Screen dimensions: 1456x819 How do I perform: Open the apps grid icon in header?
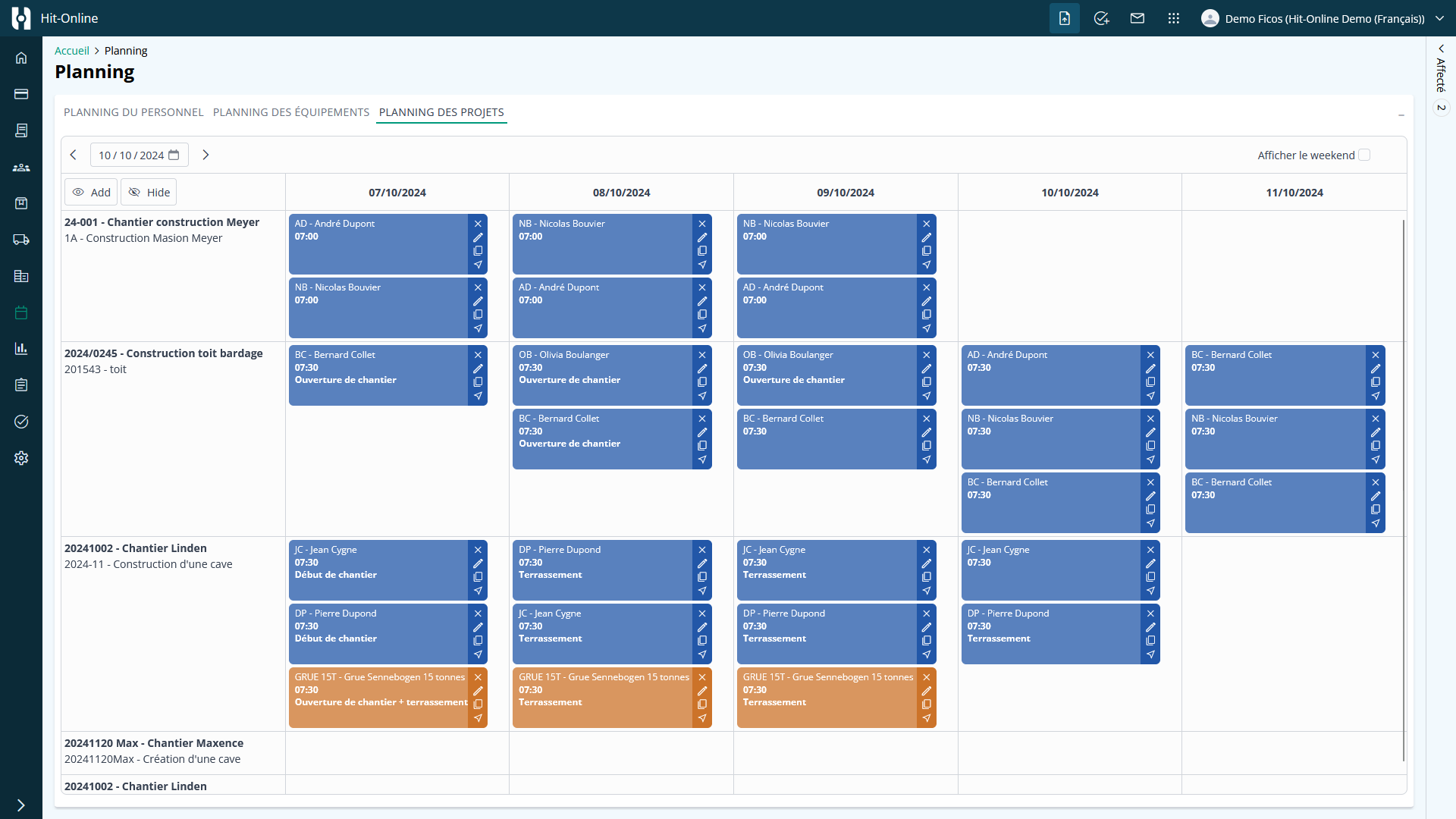pyautogui.click(x=1174, y=18)
